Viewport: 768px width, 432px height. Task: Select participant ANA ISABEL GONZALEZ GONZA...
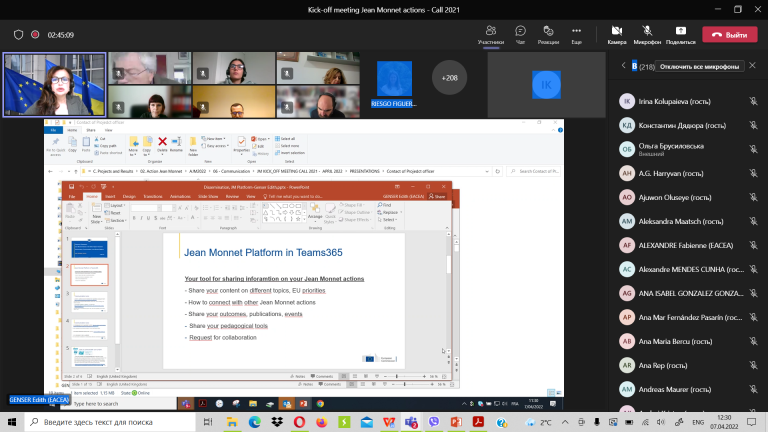coord(688,293)
